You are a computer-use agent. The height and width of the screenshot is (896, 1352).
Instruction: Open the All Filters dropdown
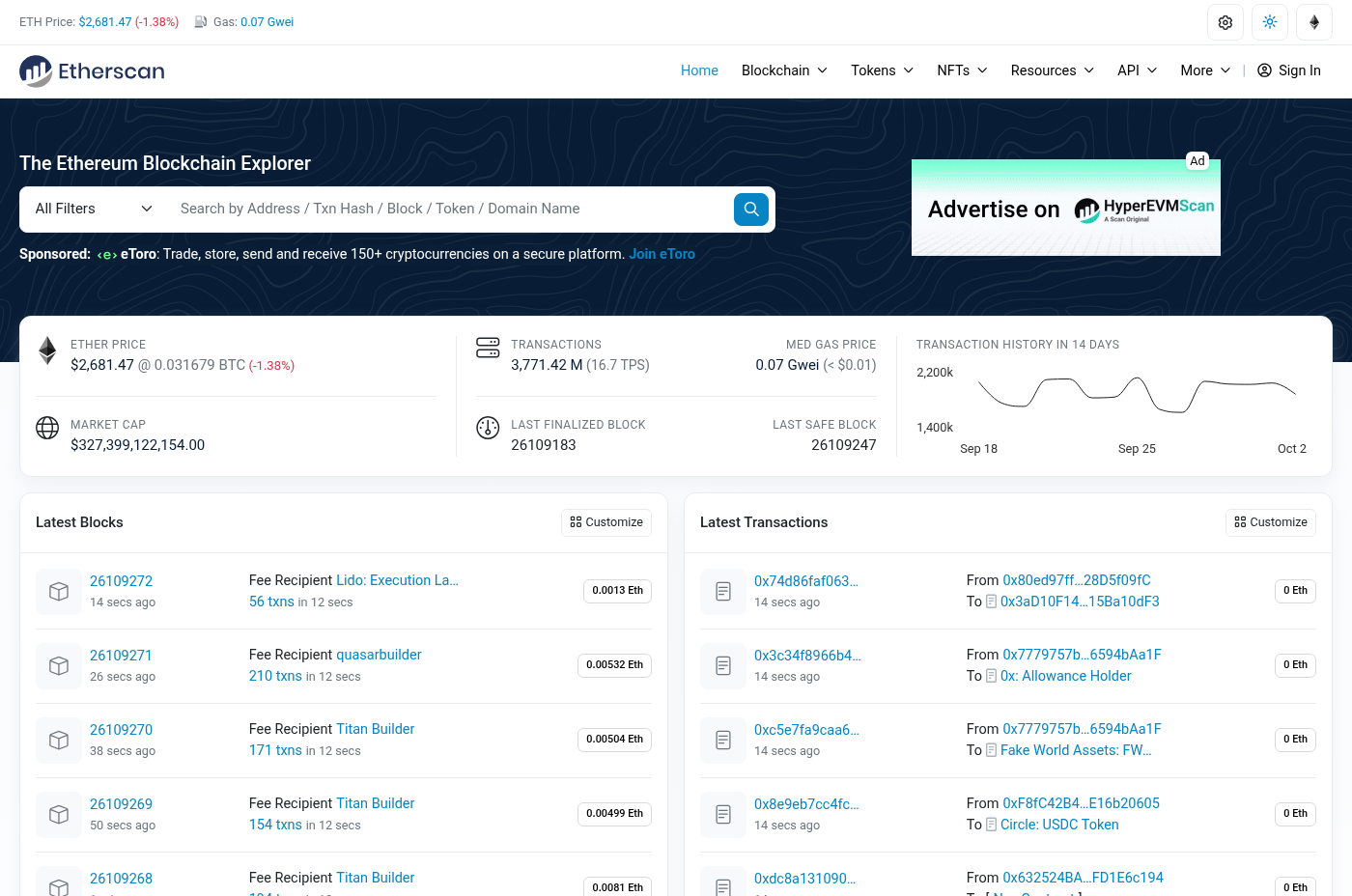point(94,209)
